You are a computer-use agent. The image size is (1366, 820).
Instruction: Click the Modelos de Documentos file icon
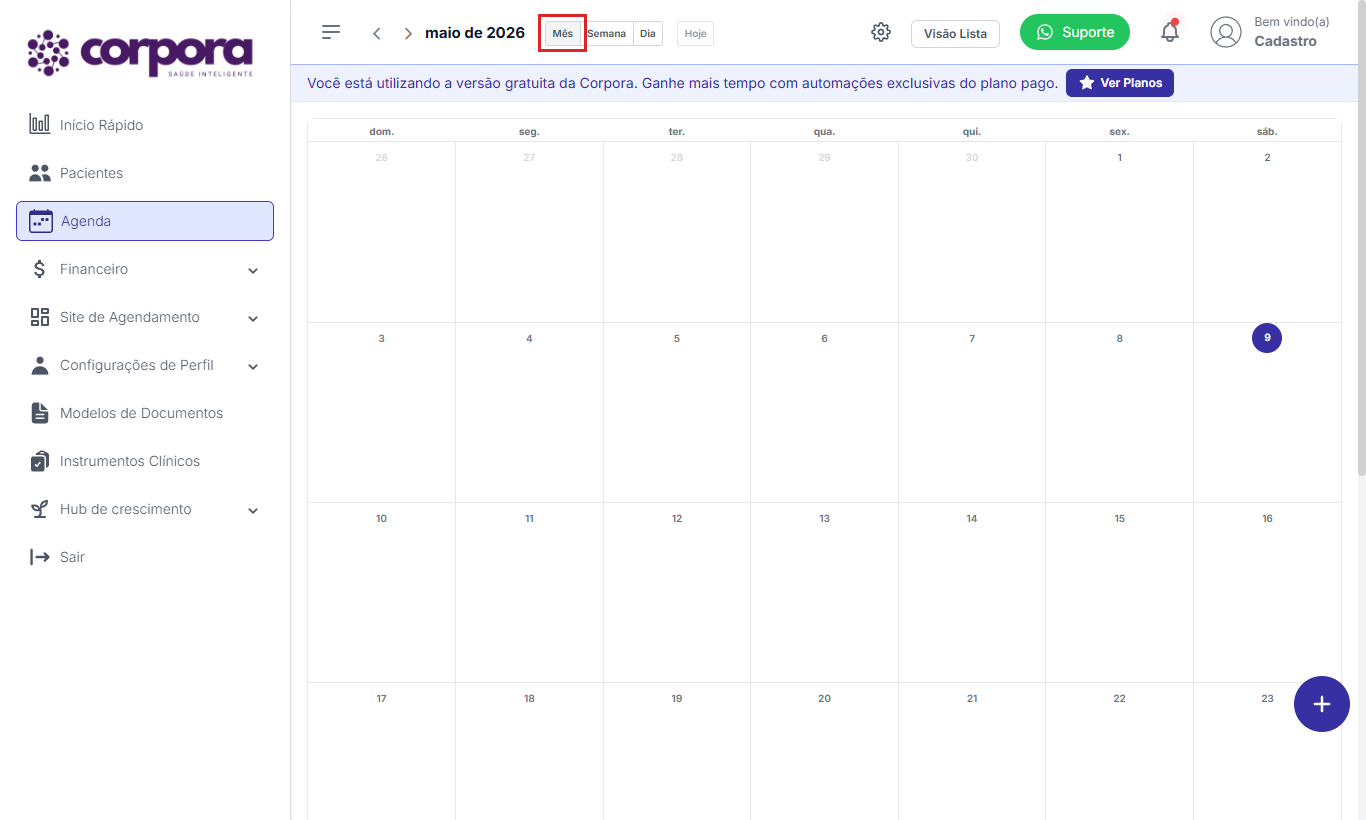[x=40, y=413]
